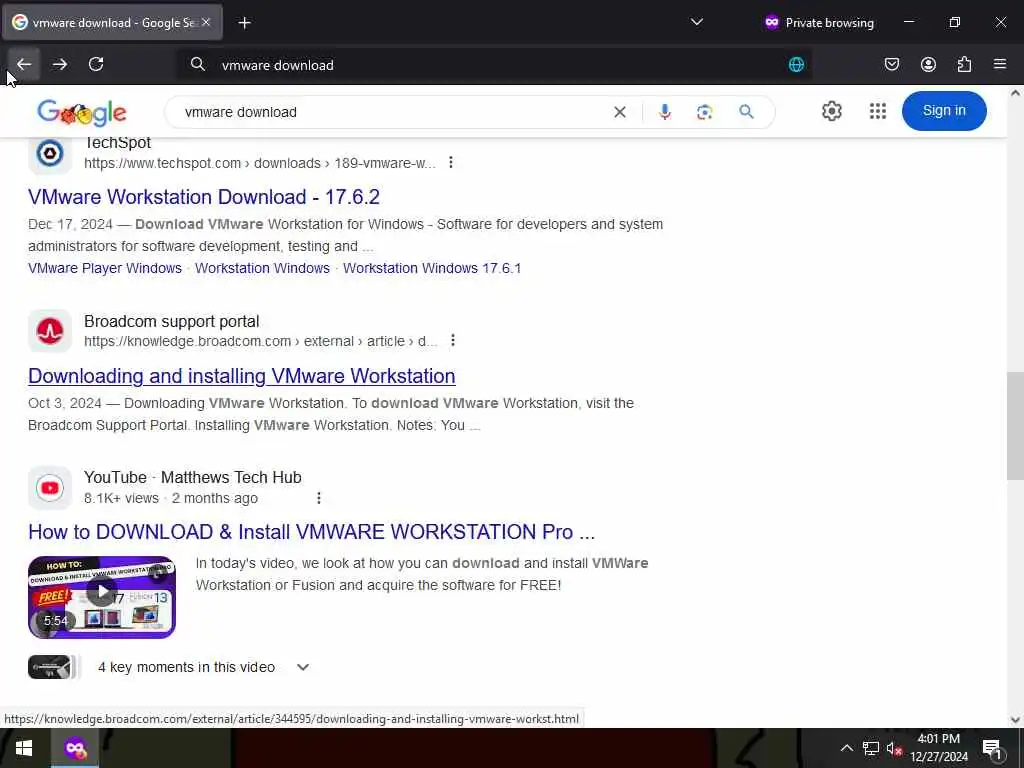1024x768 pixels.
Task: Open a new browser tab
Action: coord(244,23)
